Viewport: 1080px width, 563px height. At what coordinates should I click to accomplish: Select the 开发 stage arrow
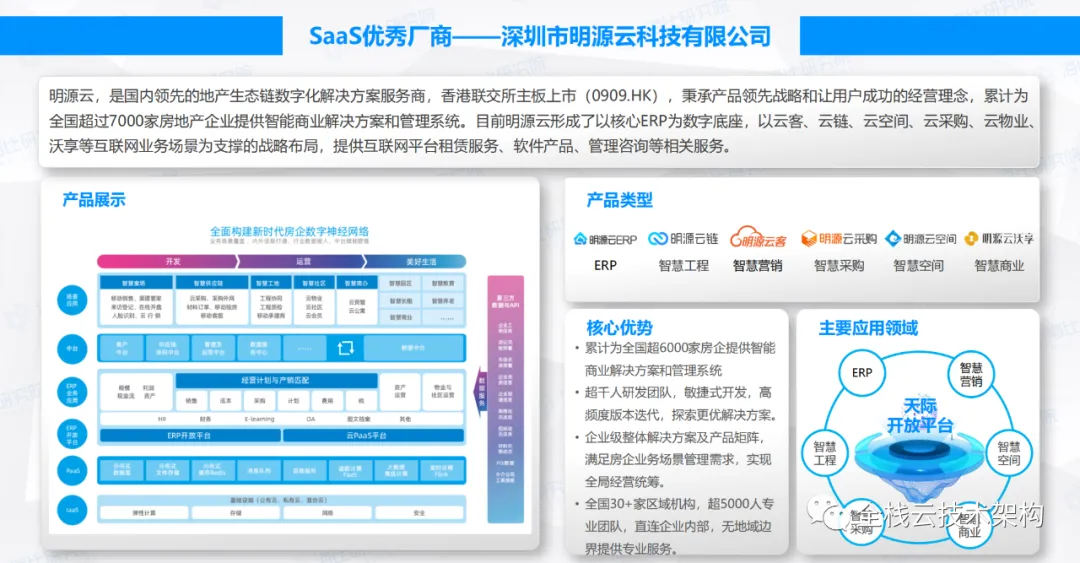(x=167, y=262)
